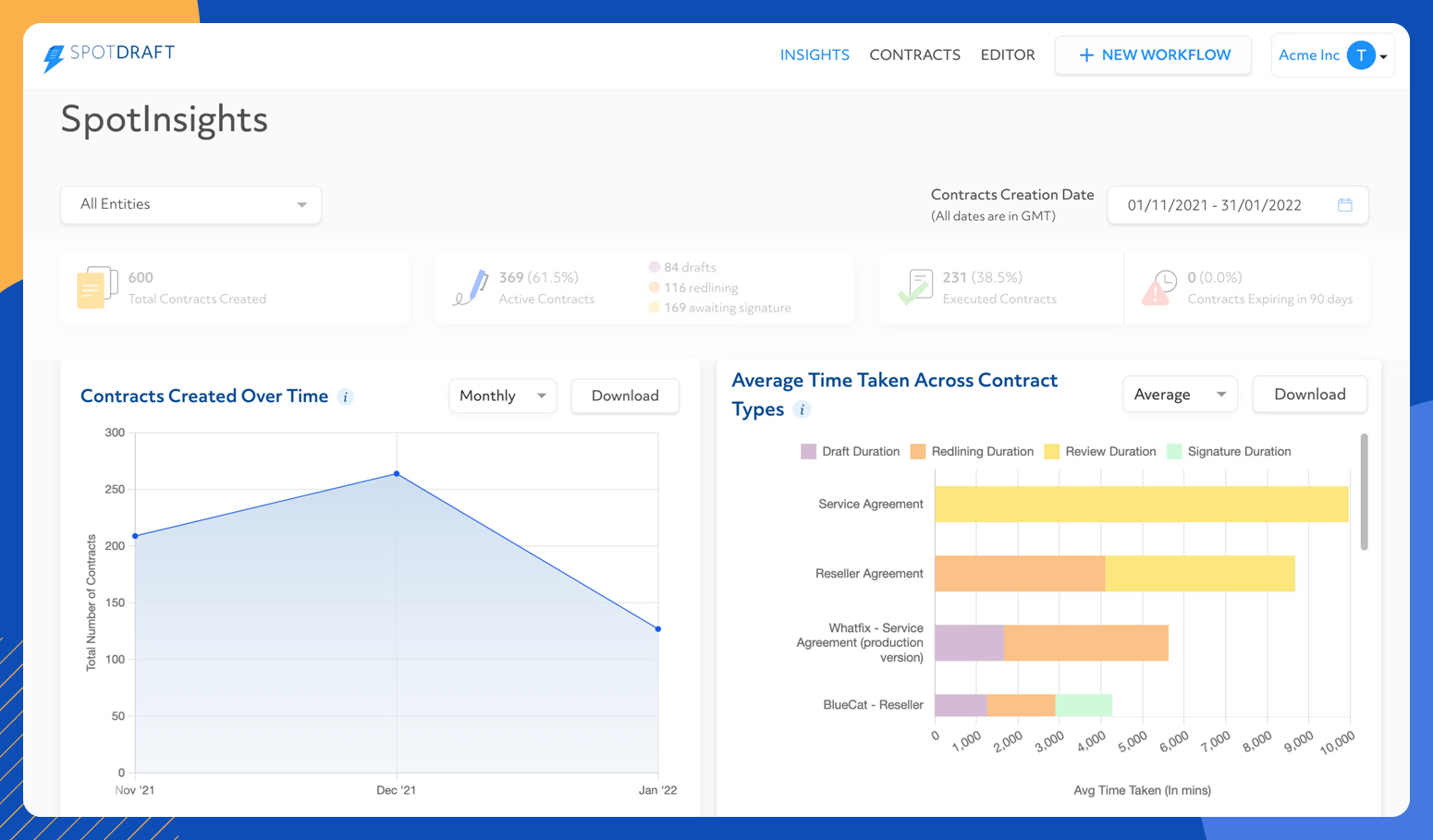Open the EDITOR section

1008,55
